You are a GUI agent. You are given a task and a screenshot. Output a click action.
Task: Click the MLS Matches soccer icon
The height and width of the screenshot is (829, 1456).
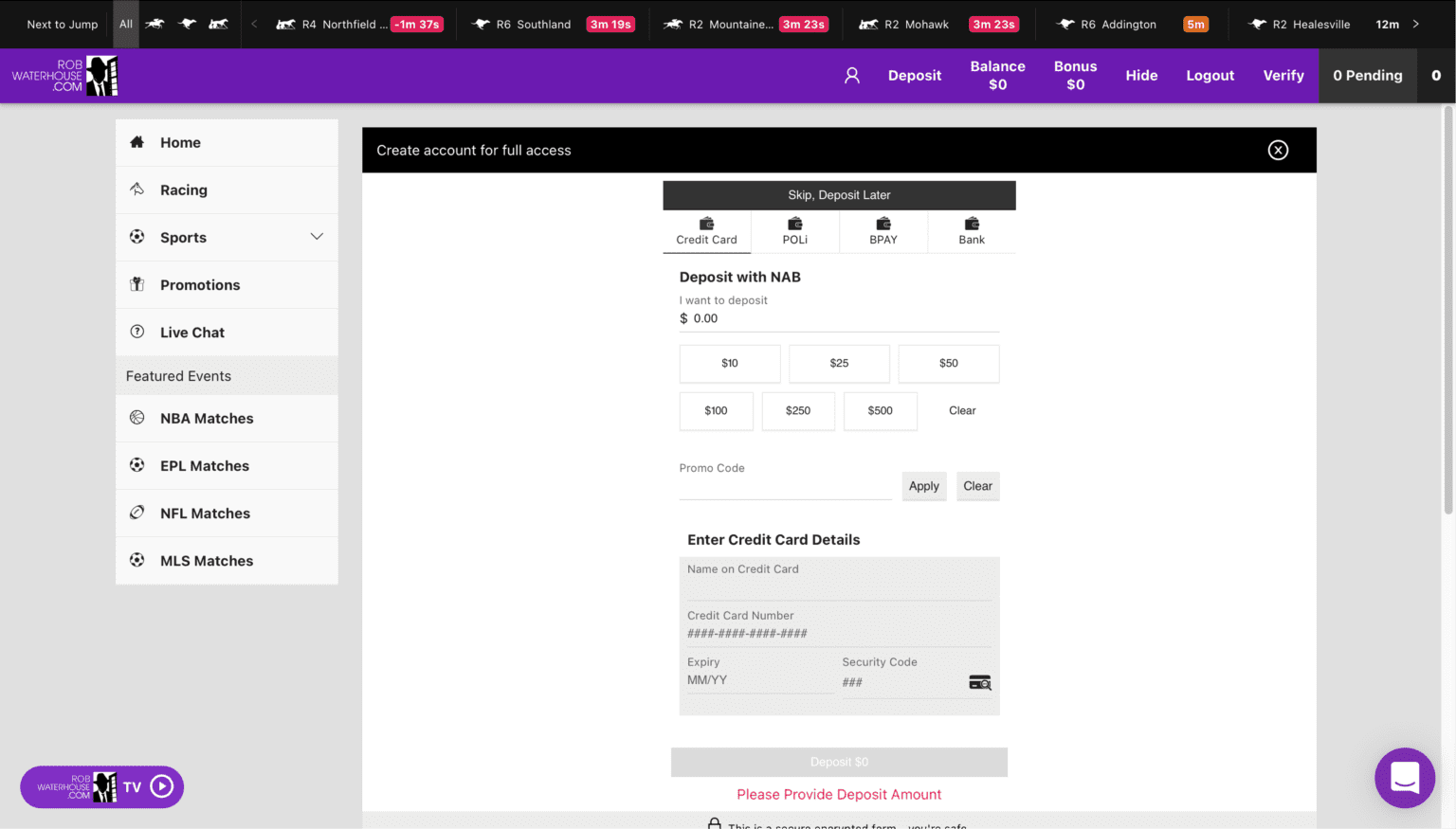pyautogui.click(x=137, y=560)
